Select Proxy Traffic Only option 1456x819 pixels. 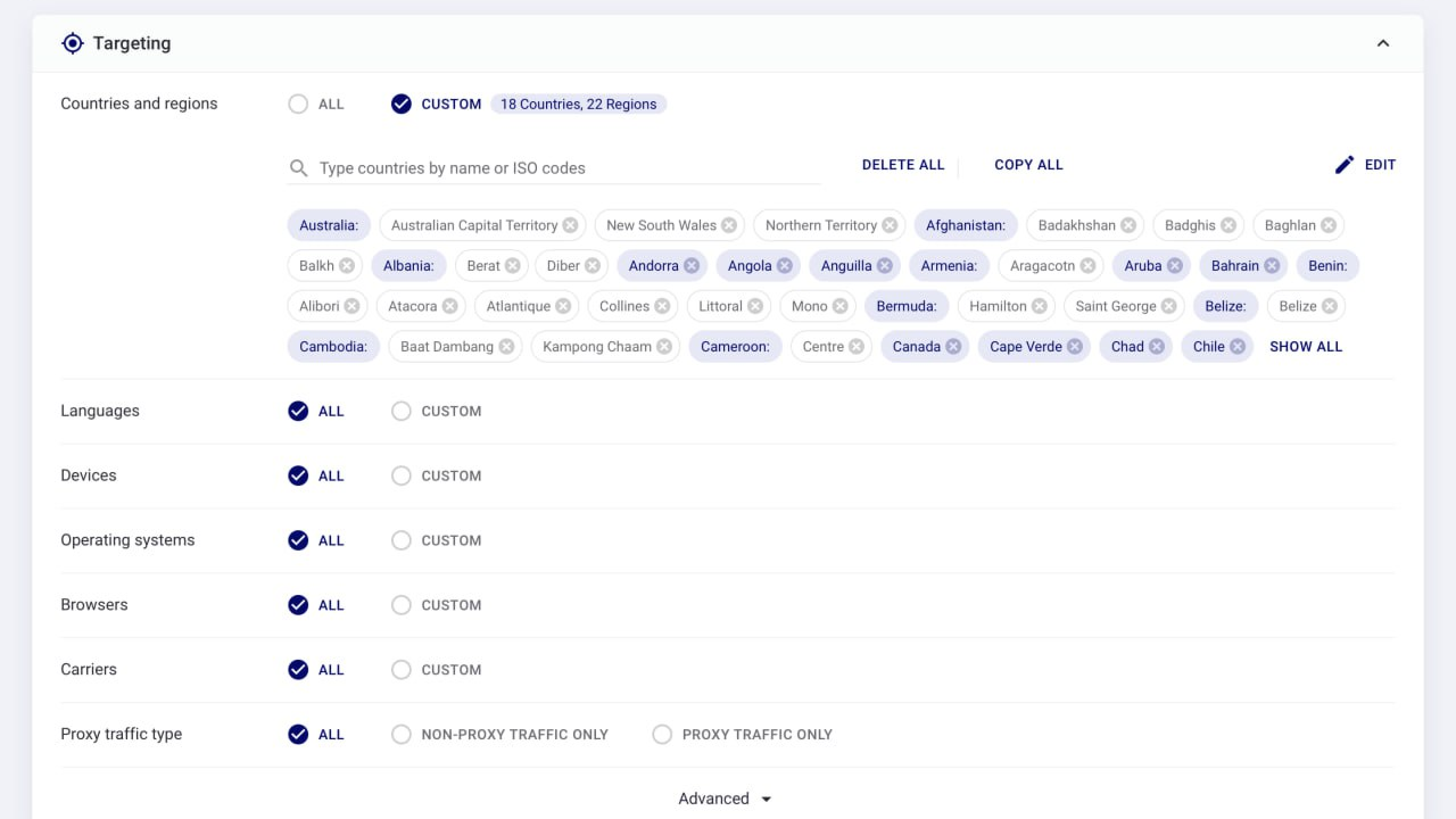662,734
